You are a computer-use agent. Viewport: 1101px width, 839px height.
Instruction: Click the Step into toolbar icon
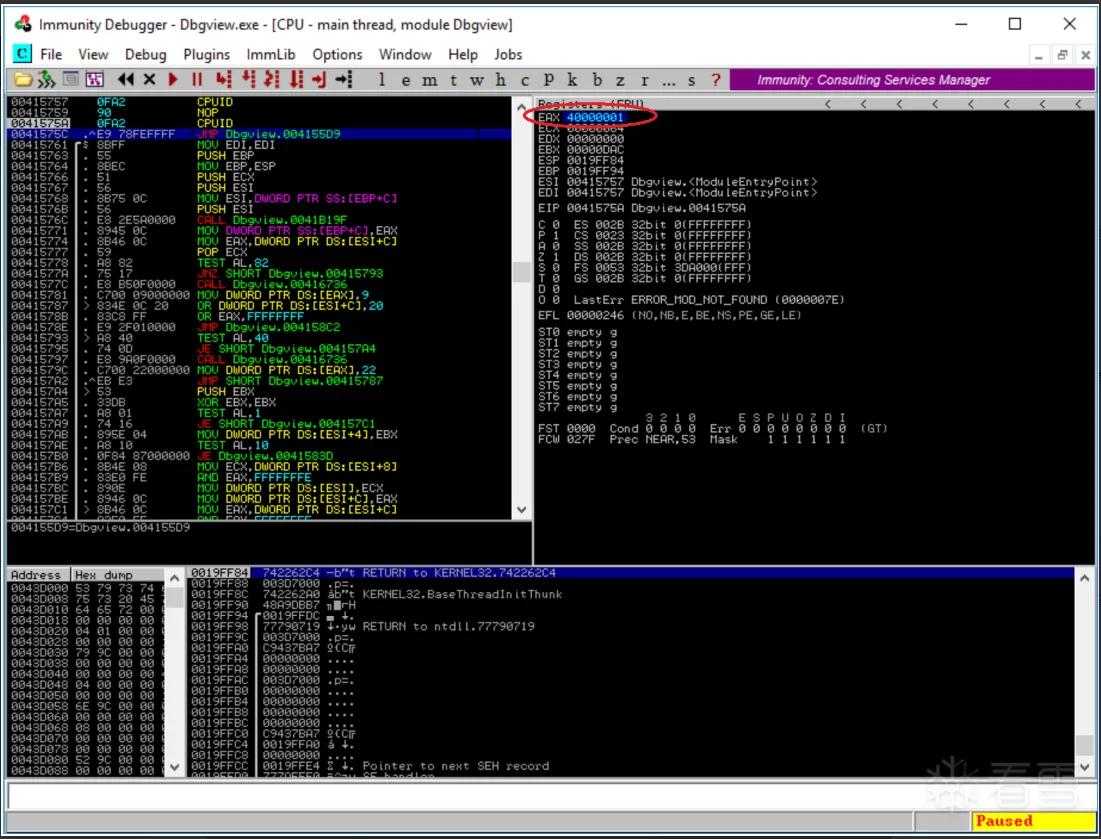click(224, 79)
